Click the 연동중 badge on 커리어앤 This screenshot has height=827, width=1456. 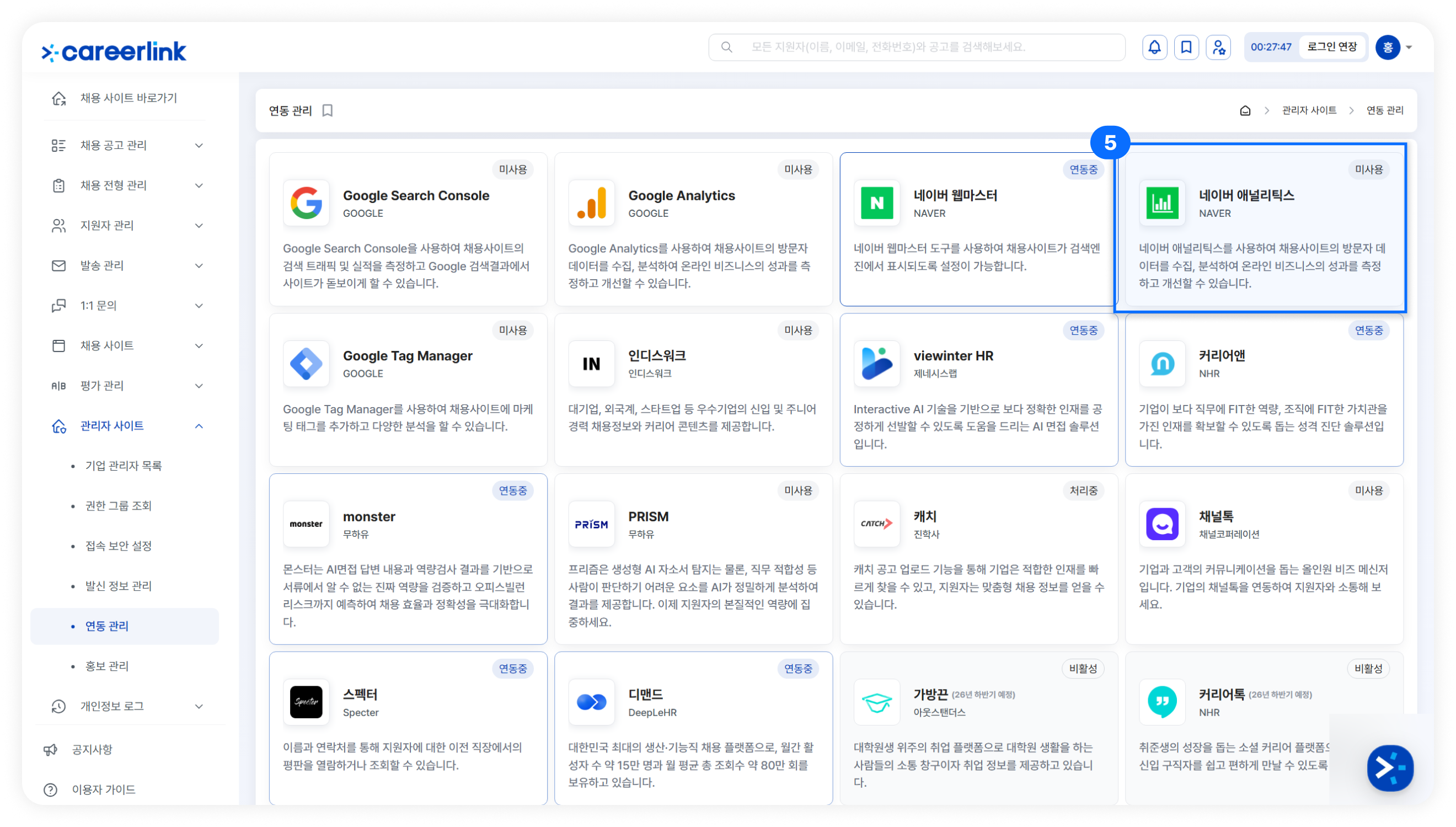click(1368, 330)
